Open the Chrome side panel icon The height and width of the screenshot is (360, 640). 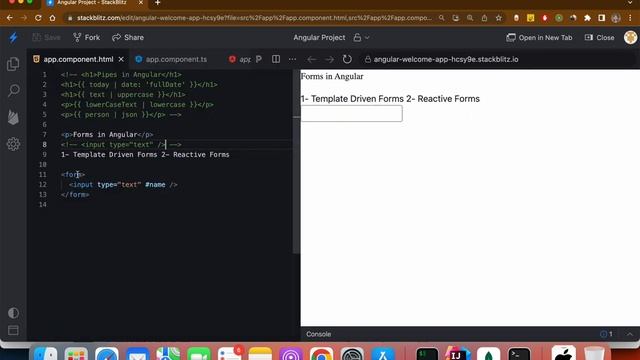point(602,18)
